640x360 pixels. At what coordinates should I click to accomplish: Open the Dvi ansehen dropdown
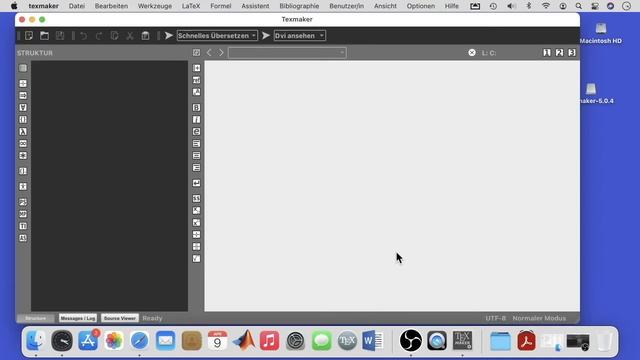300,36
